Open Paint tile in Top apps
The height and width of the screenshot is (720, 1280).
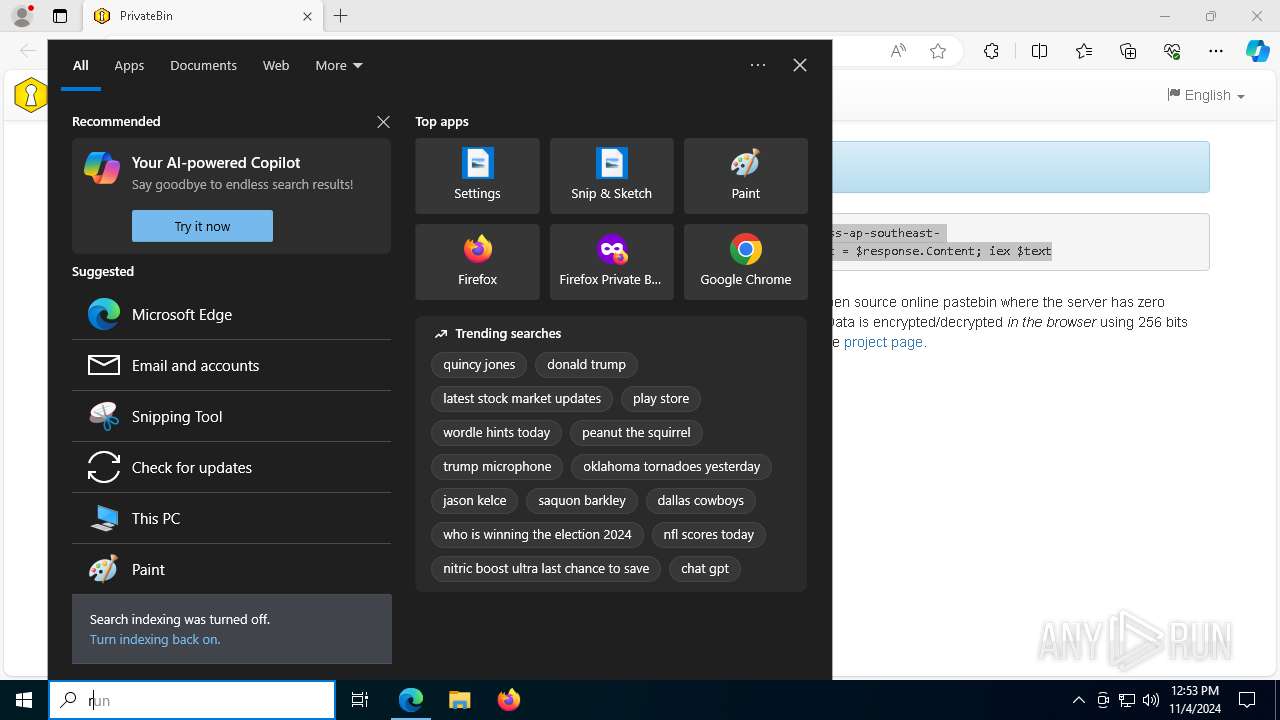click(745, 176)
